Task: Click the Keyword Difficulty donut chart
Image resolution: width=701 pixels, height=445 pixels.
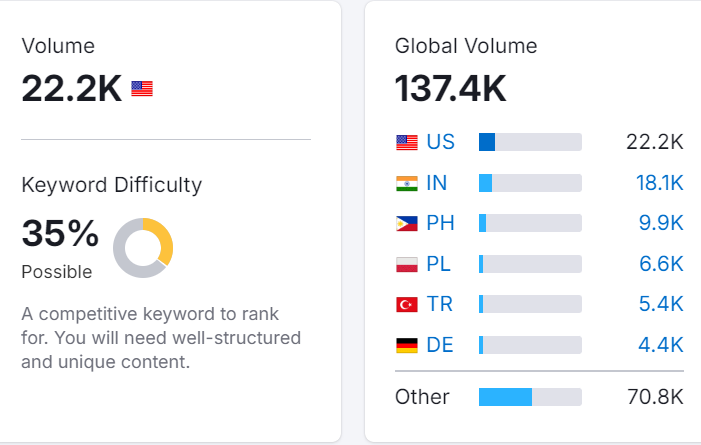Action: [143, 248]
